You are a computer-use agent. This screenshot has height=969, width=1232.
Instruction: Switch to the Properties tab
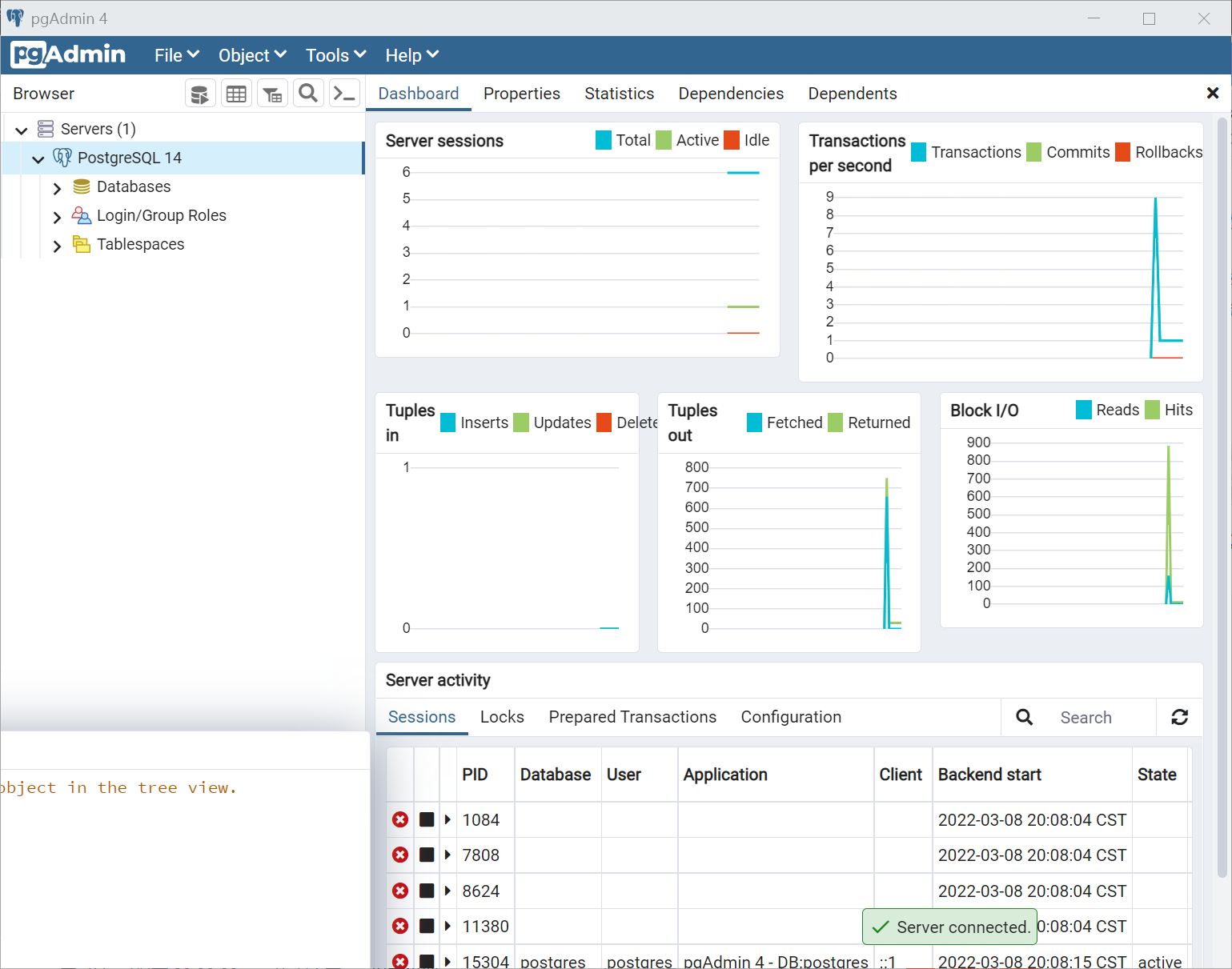click(x=521, y=94)
